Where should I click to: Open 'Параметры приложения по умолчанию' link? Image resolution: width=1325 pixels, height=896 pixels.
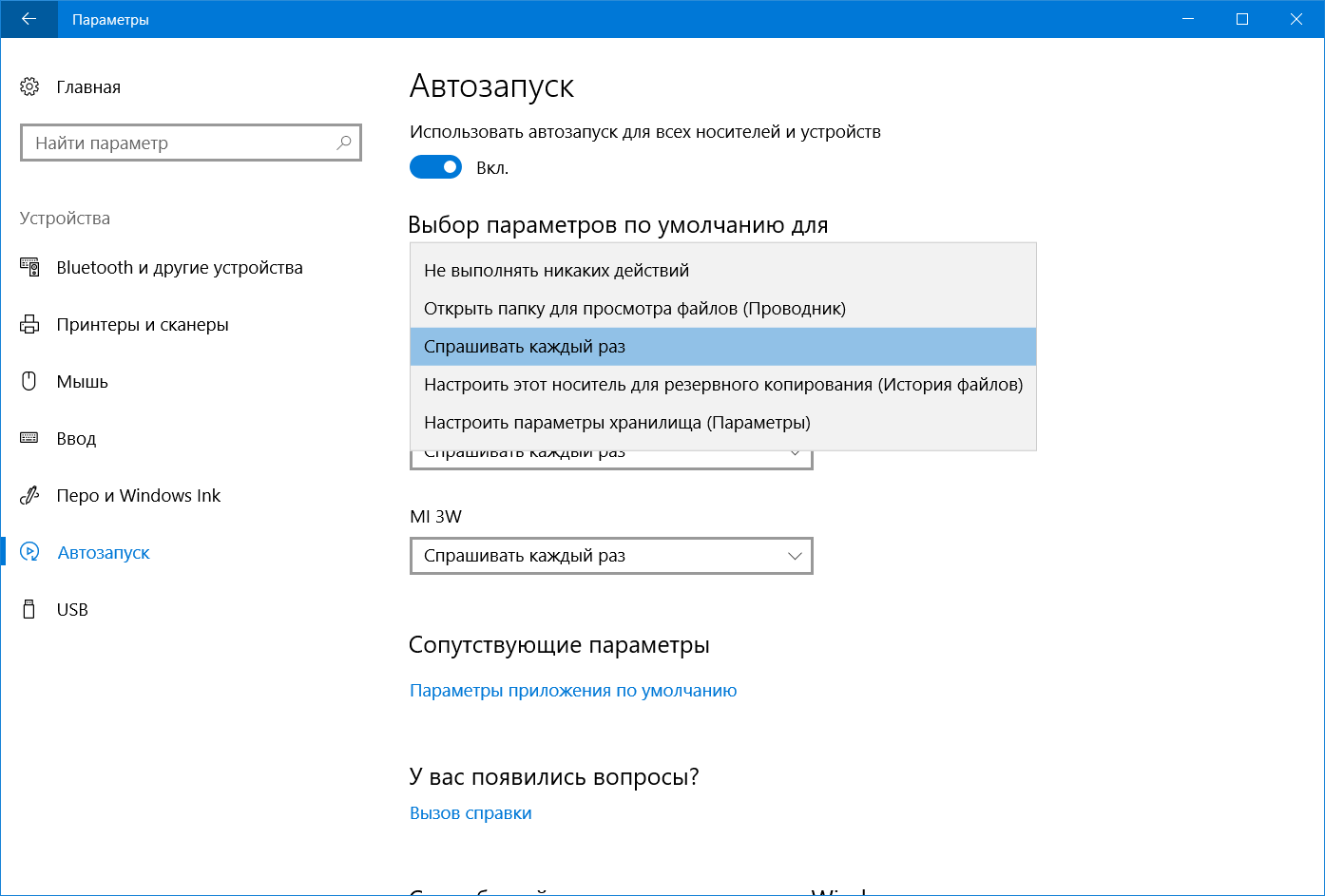click(573, 691)
